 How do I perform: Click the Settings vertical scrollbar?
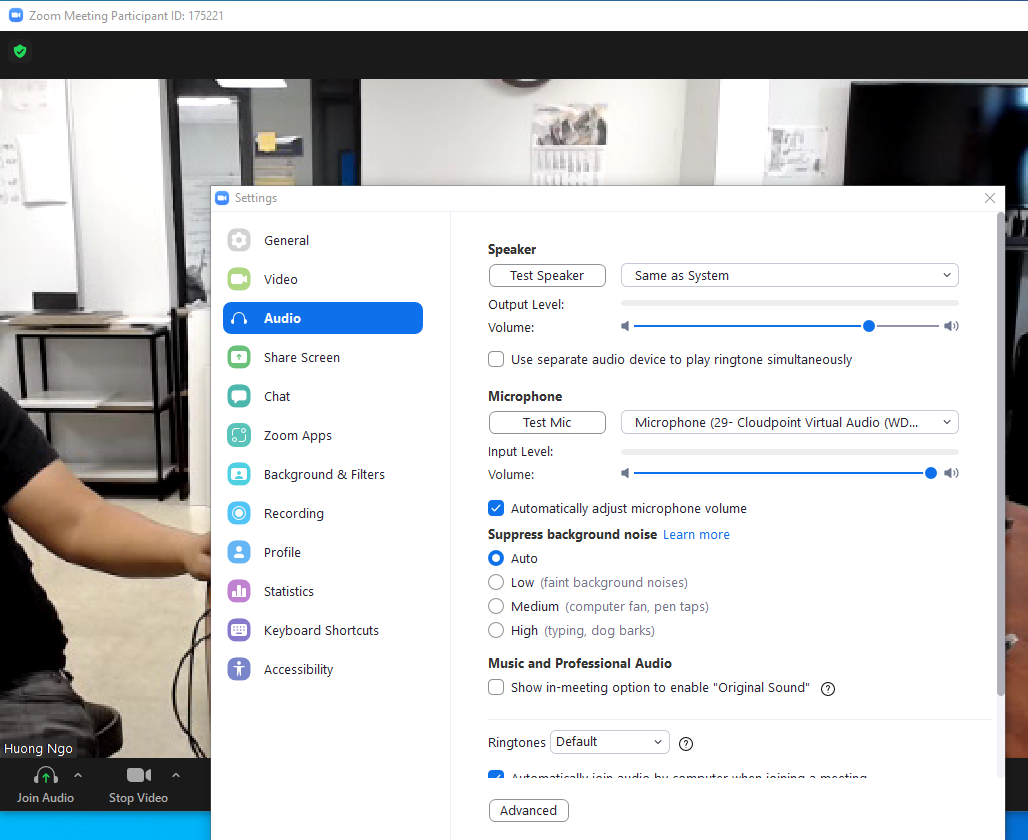pyautogui.click(x=1000, y=454)
